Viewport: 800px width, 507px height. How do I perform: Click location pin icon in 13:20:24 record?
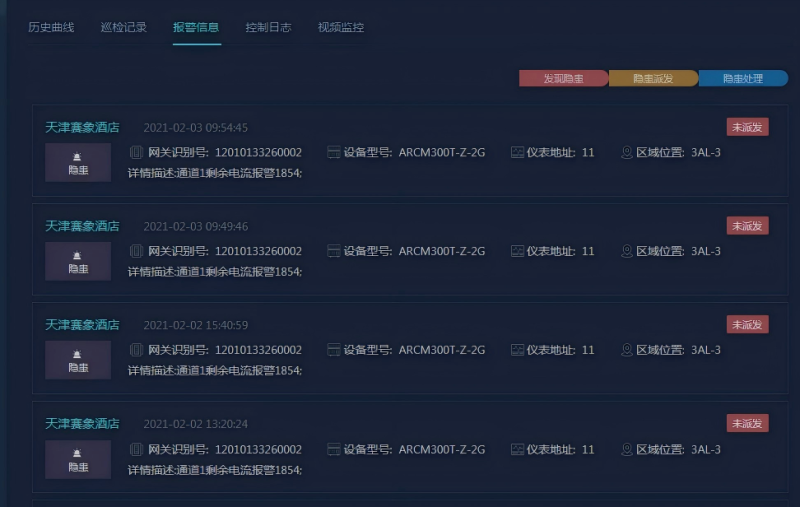click(x=627, y=449)
